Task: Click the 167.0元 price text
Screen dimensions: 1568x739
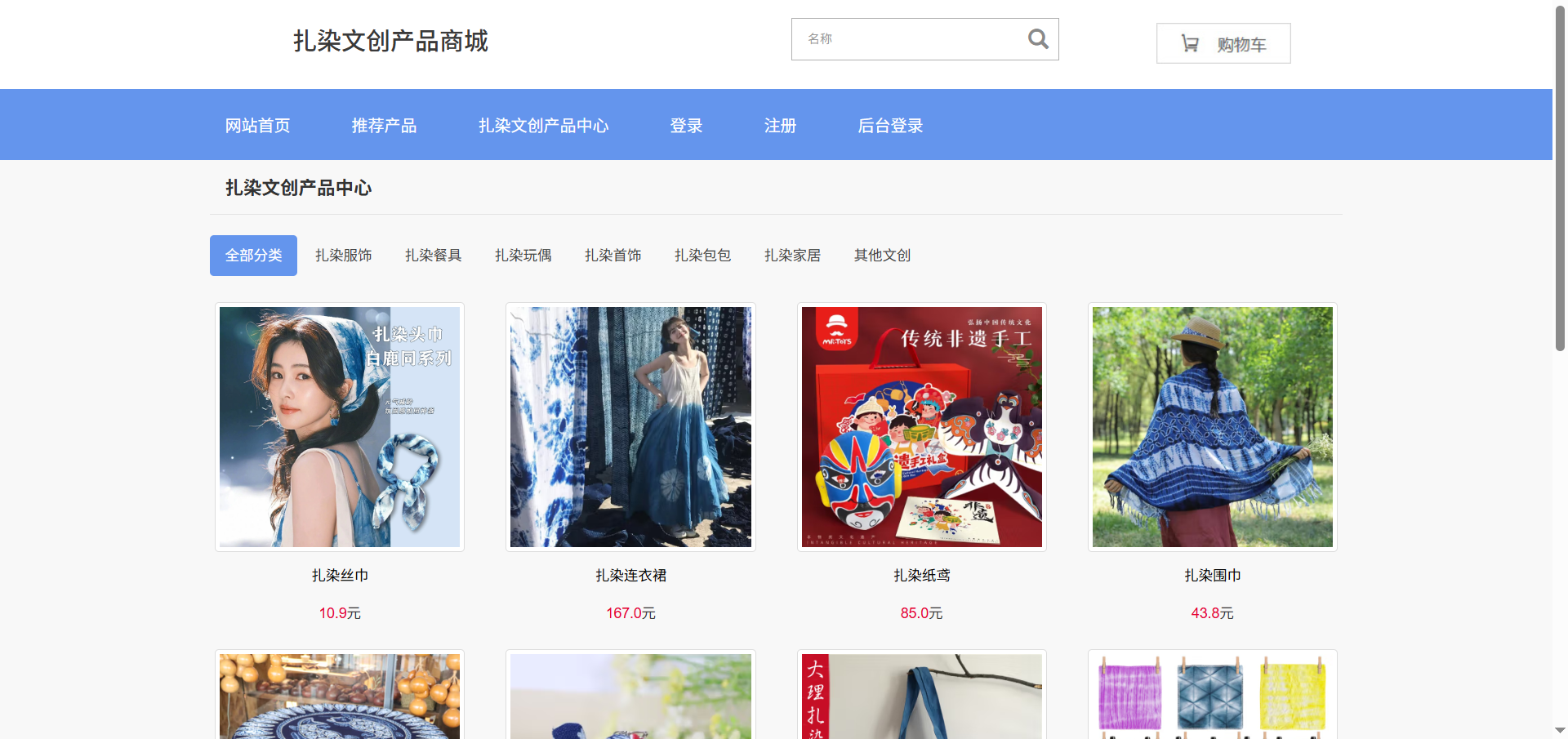Action: pos(630,613)
